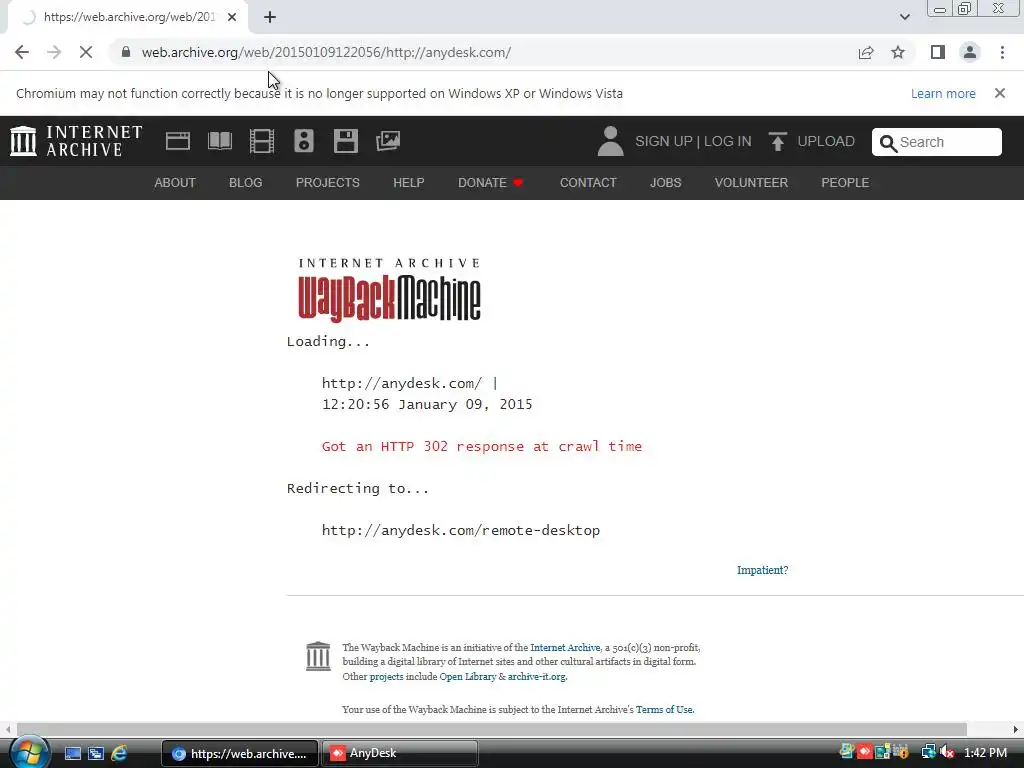Open the Internet Archive home logo

[x=76, y=141]
